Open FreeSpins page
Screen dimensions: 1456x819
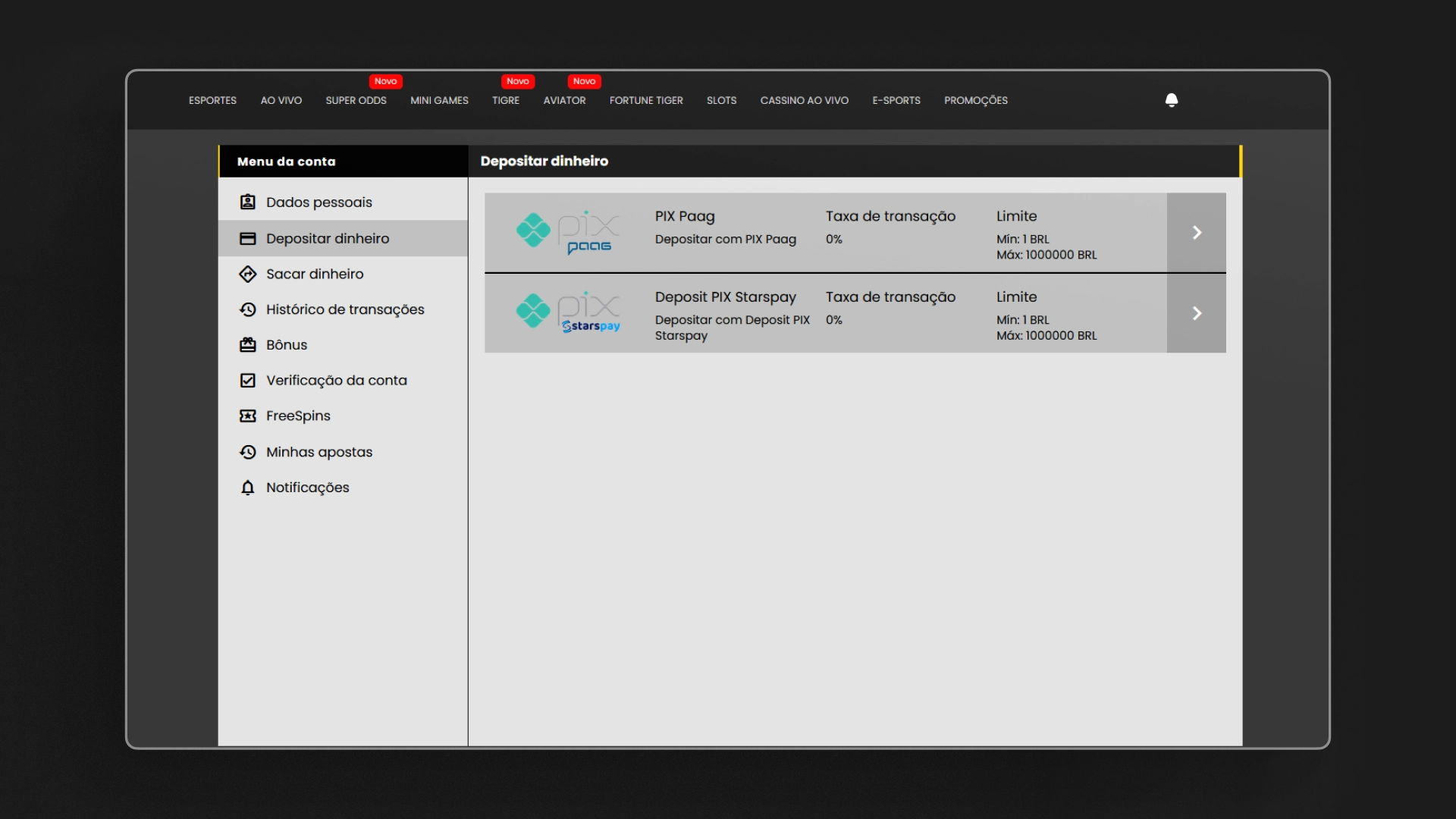(343, 416)
